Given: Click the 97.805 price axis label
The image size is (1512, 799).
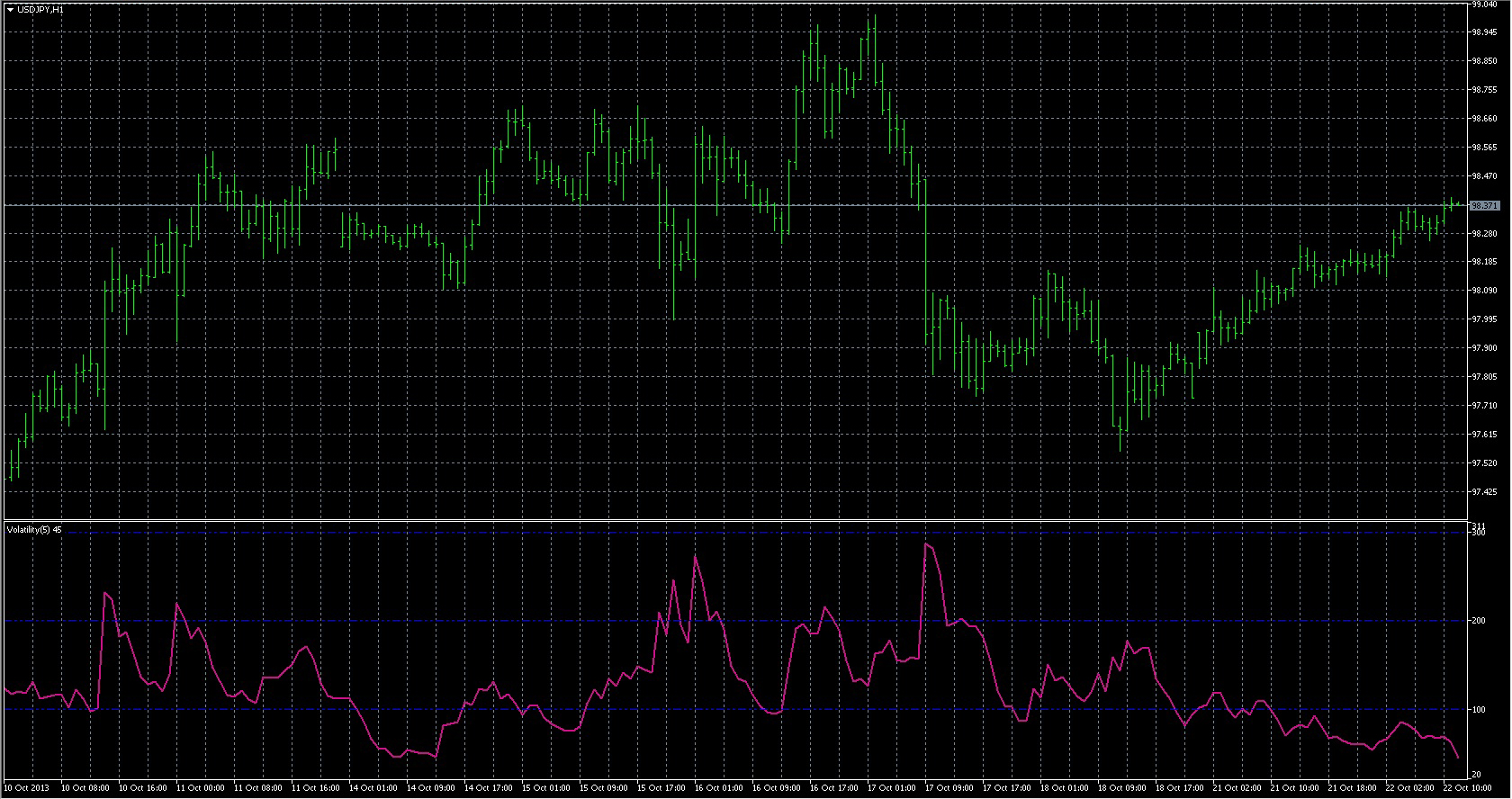Looking at the screenshot, I should (1484, 377).
